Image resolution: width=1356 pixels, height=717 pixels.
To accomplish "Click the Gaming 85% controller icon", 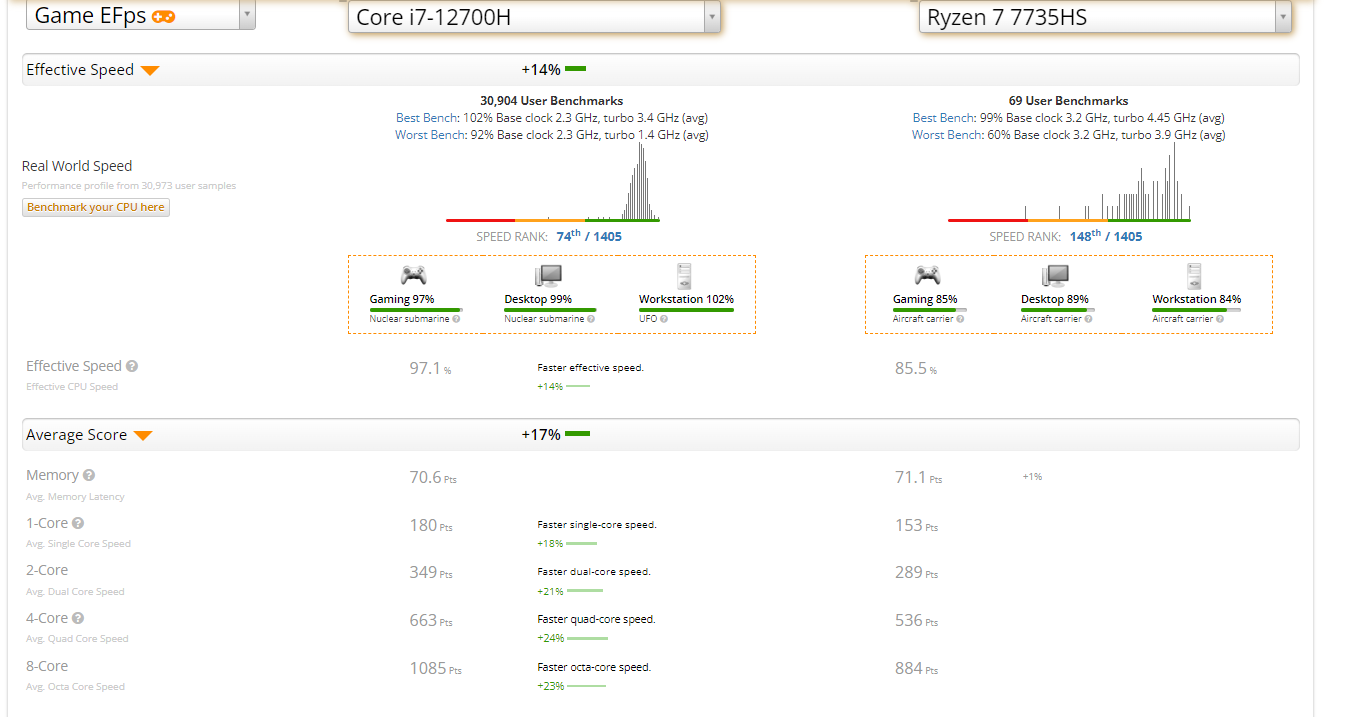I will [928, 275].
